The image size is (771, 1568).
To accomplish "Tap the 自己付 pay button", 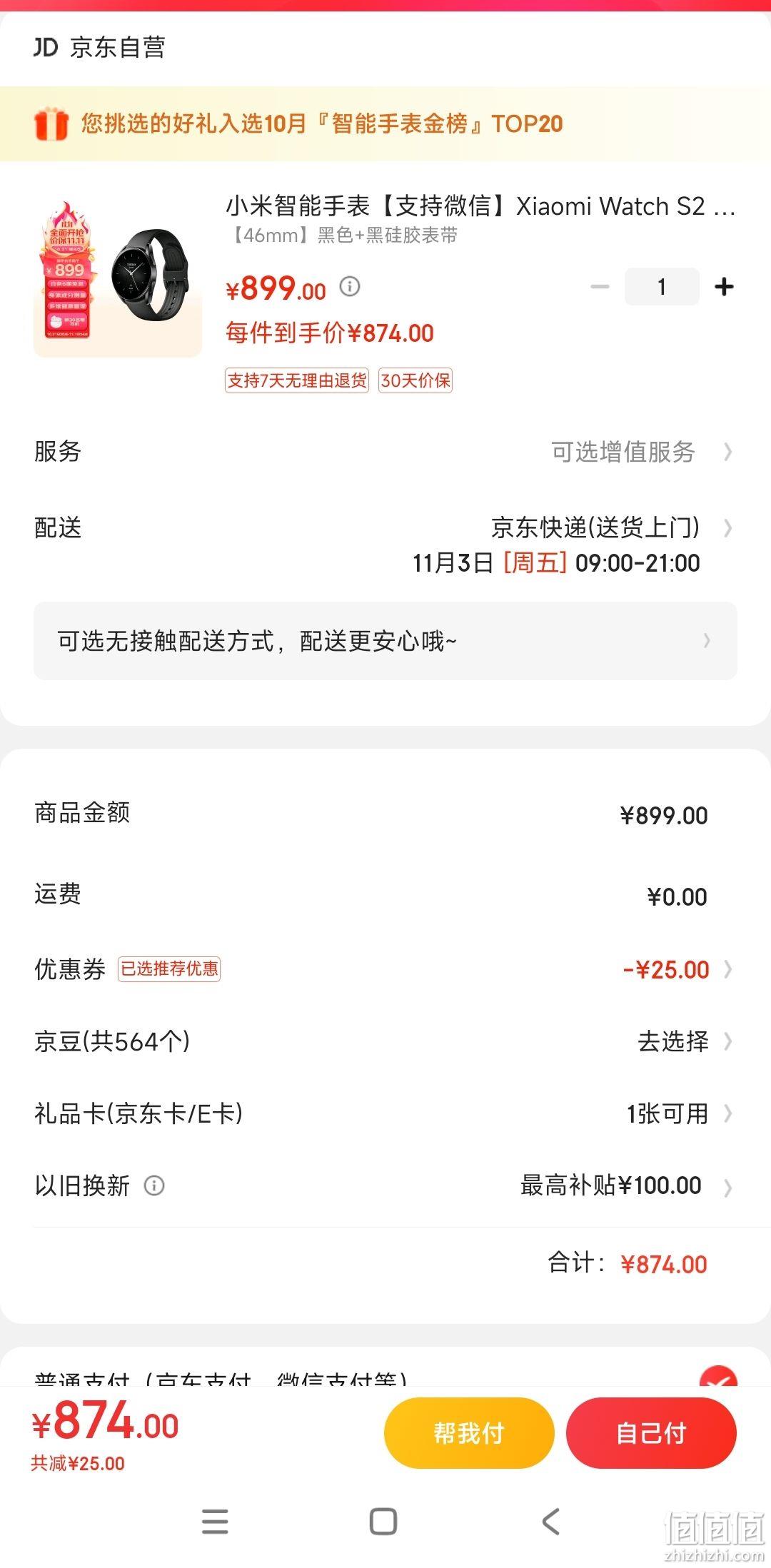I will click(651, 1432).
